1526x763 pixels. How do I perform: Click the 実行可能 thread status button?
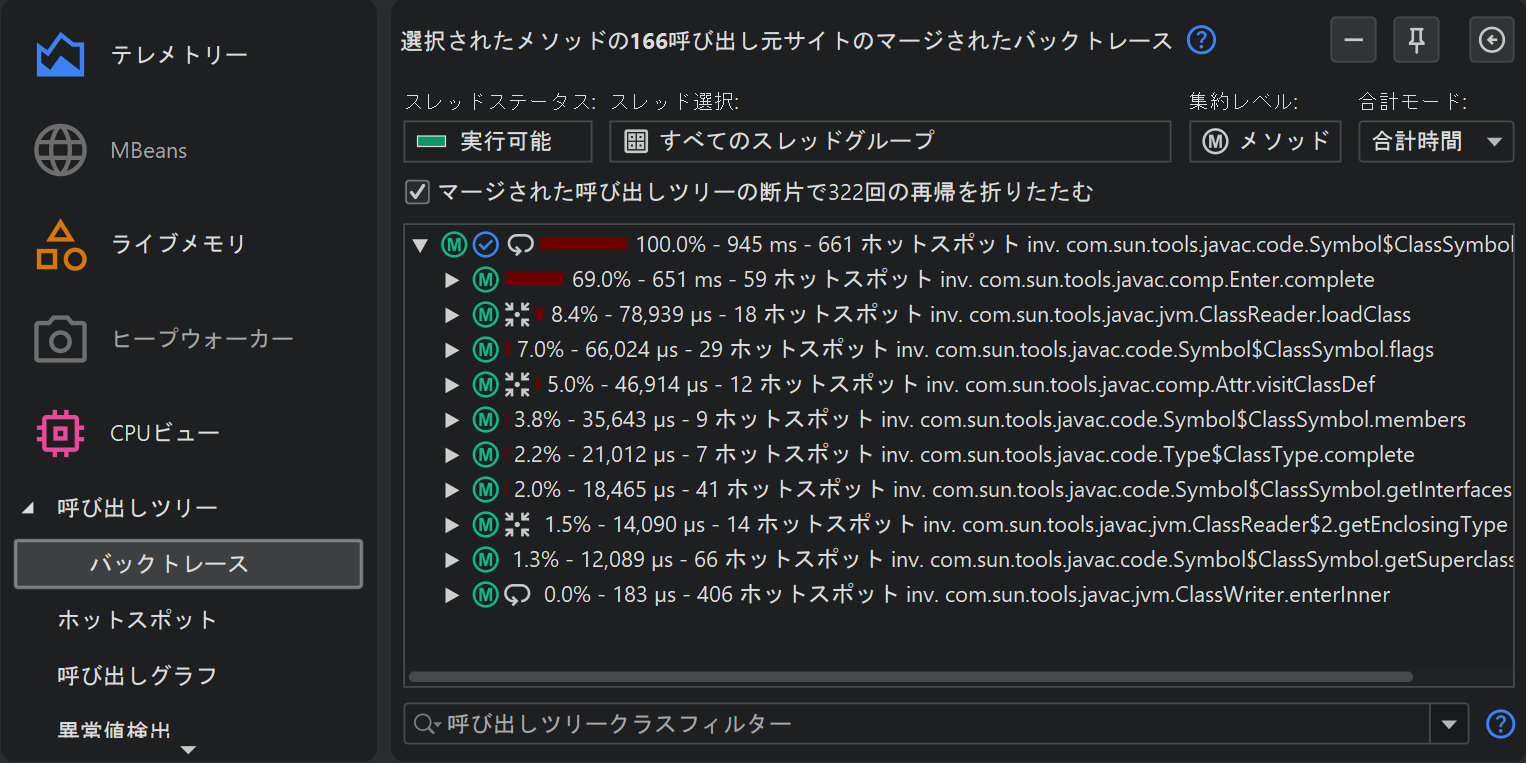(498, 142)
